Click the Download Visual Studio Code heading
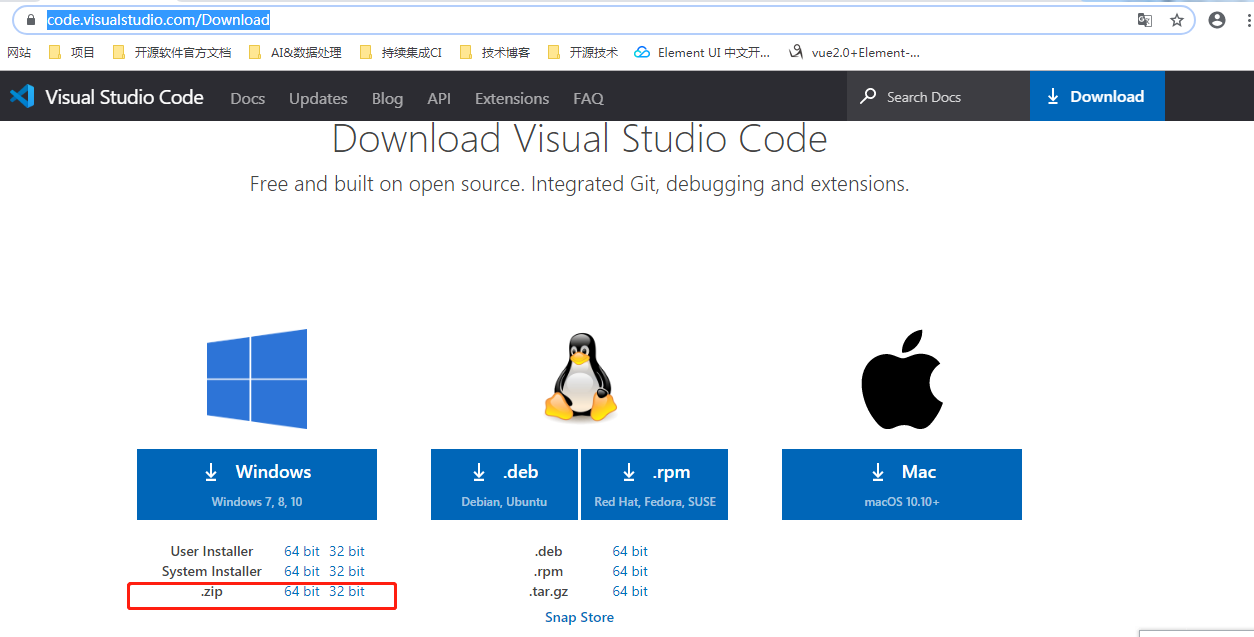This screenshot has height=637, width=1254. tap(580, 139)
